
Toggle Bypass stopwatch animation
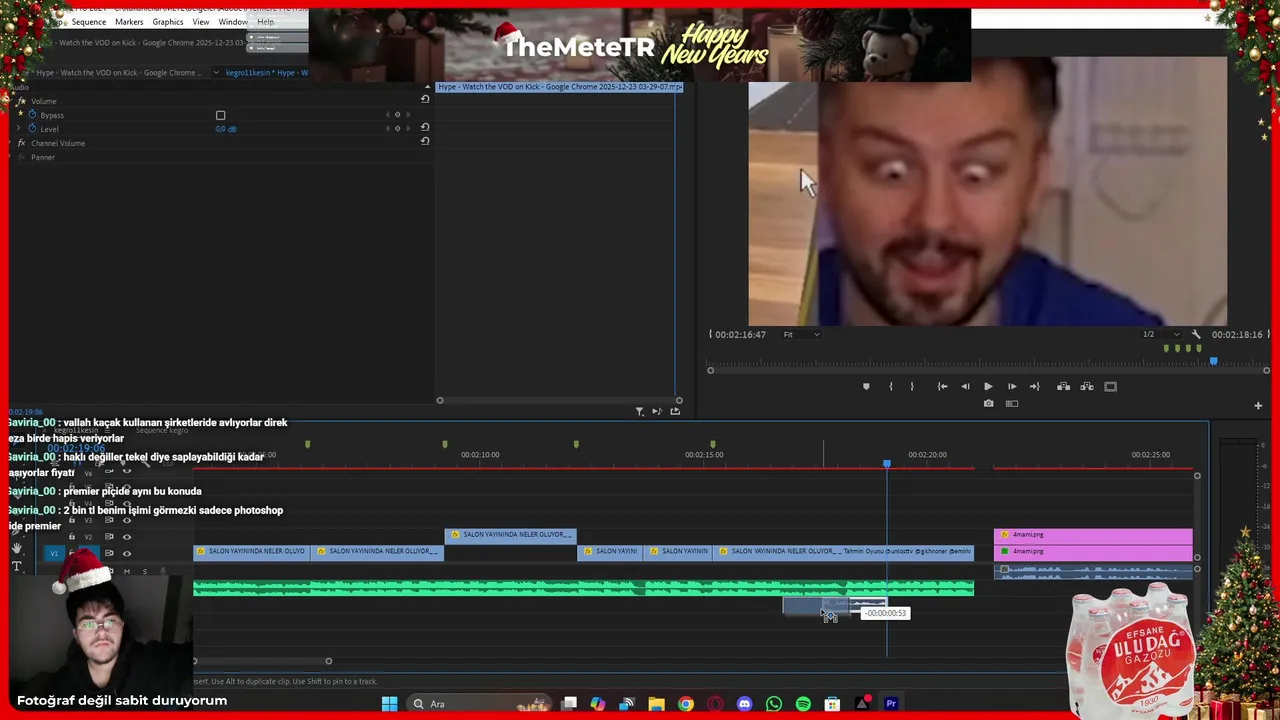coord(32,115)
